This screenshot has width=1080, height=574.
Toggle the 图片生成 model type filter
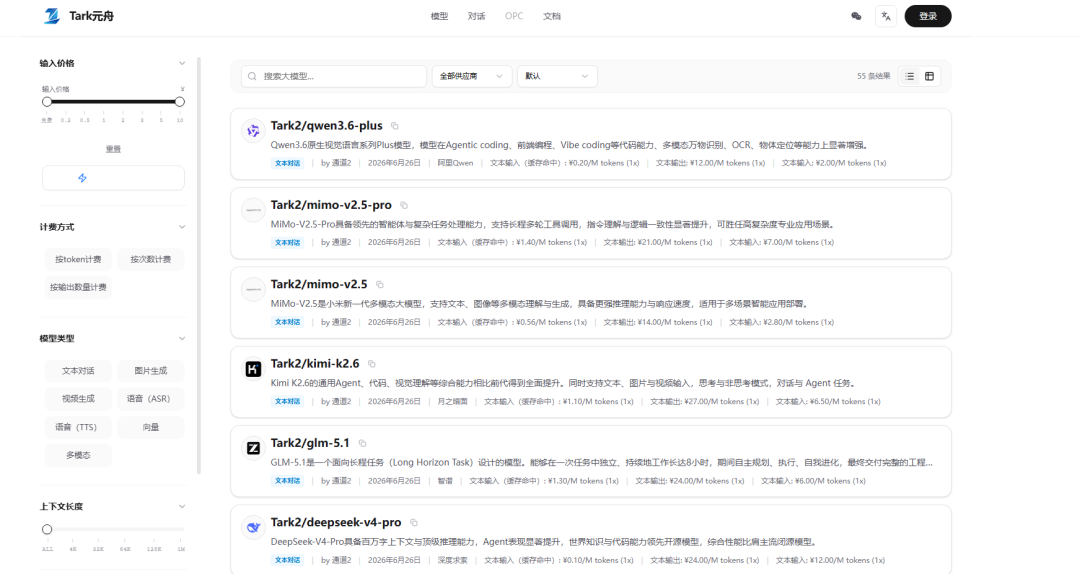pyautogui.click(x=151, y=371)
